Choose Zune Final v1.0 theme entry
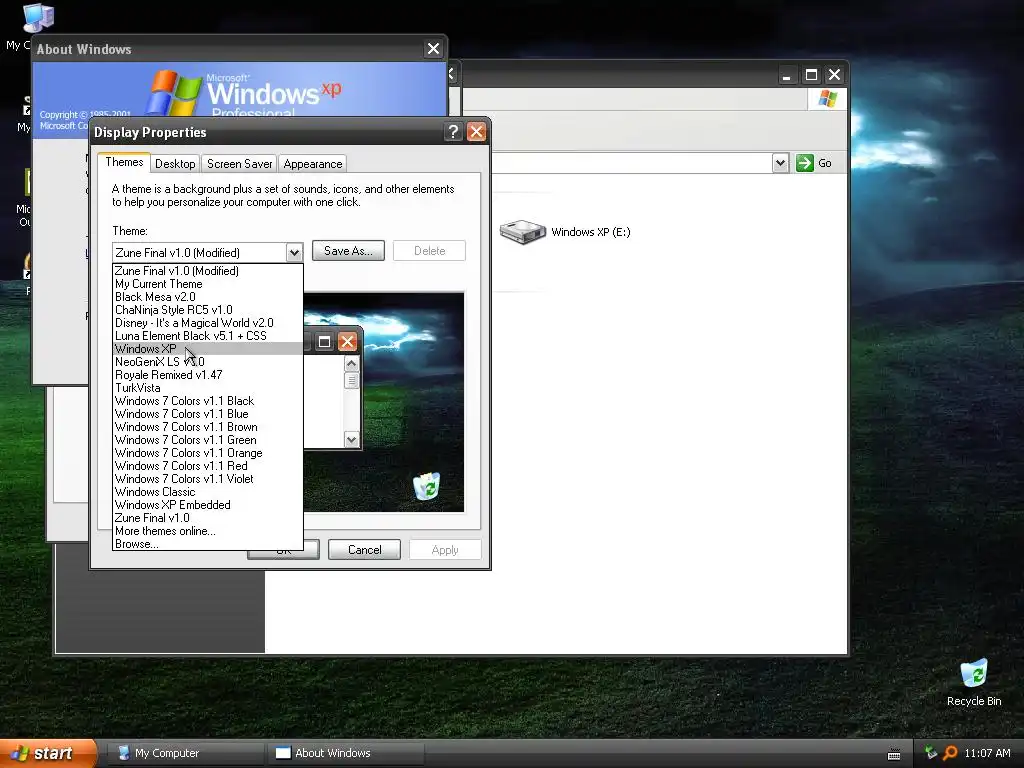1024x768 pixels. (x=208, y=518)
